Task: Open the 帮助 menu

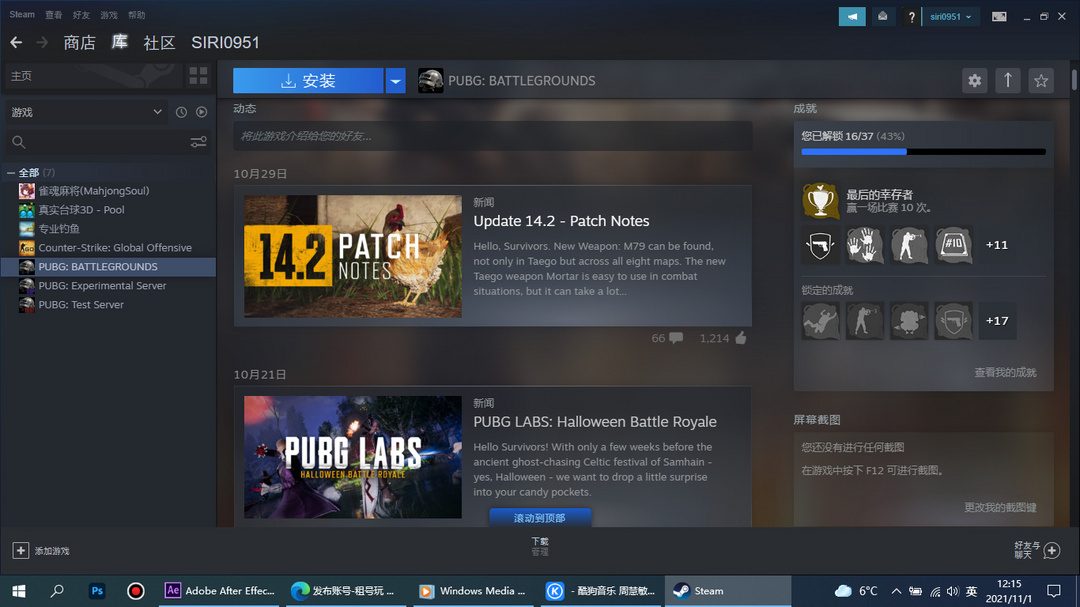Action: [136, 14]
